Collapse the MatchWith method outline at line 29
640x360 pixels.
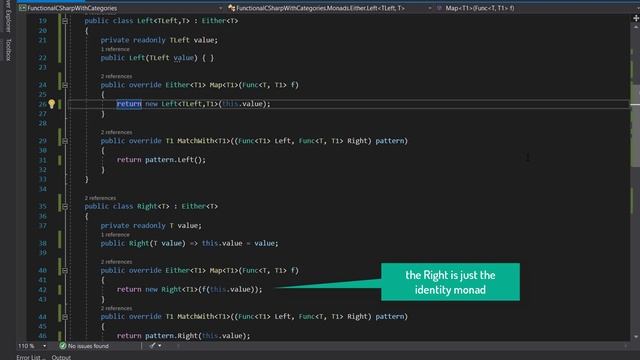(x=65, y=141)
